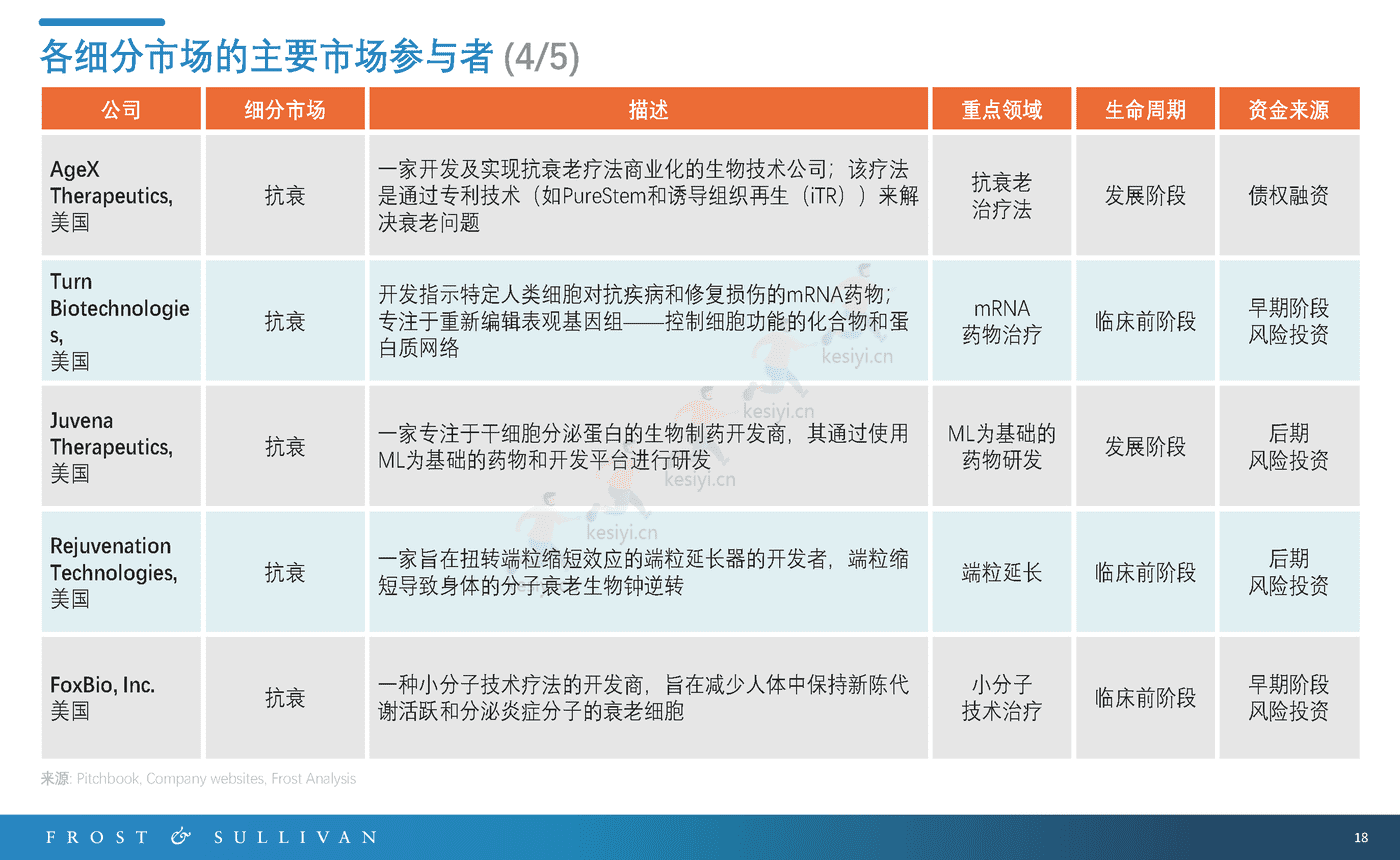Select the 生命周期 column header
The image size is (1400, 860).
click(x=1145, y=109)
